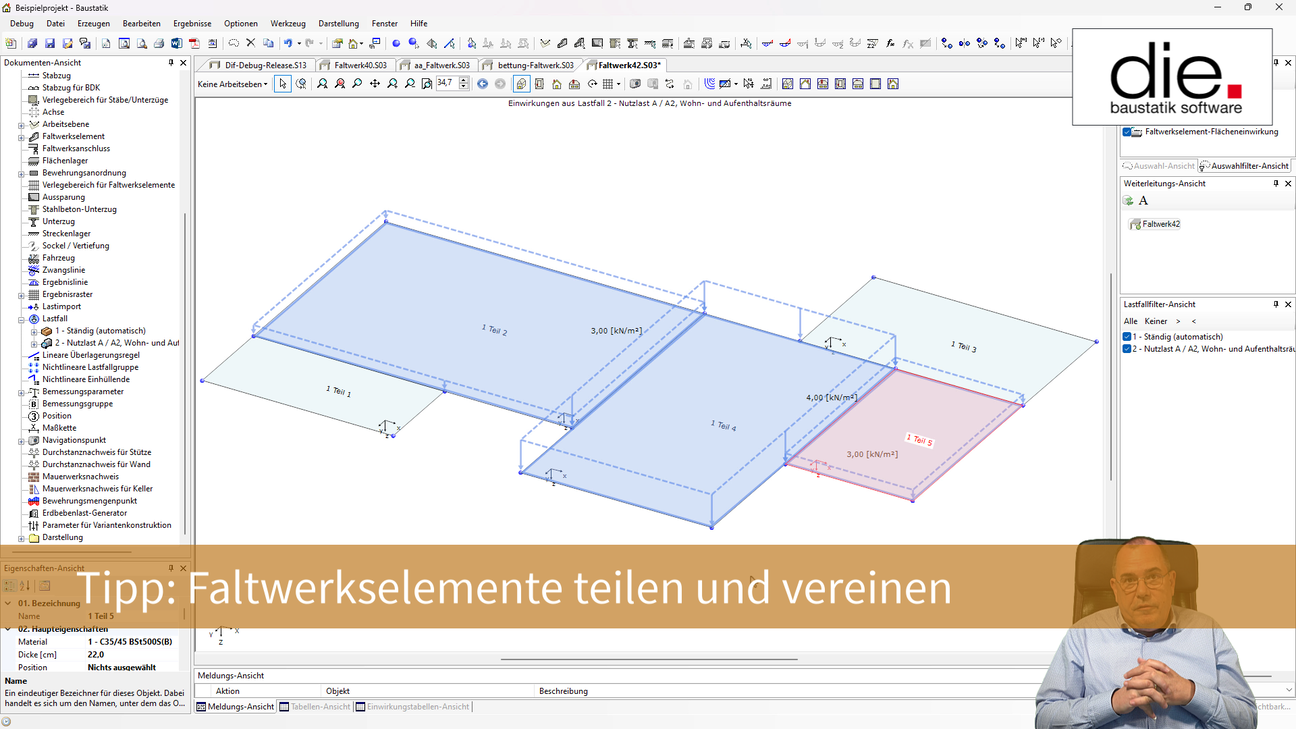Expand the Darstellung tree node
Viewport: 1296px width, 729px height.
pos(21,538)
